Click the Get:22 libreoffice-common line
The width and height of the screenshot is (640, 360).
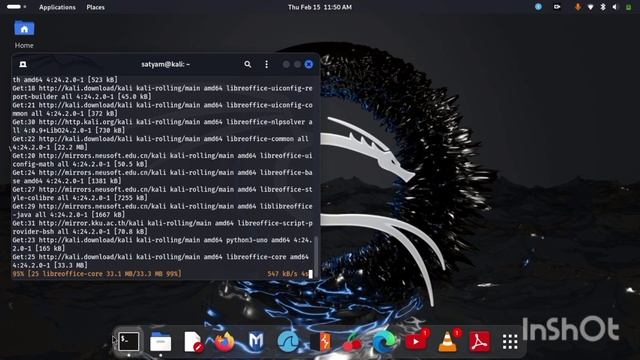click(x=162, y=143)
